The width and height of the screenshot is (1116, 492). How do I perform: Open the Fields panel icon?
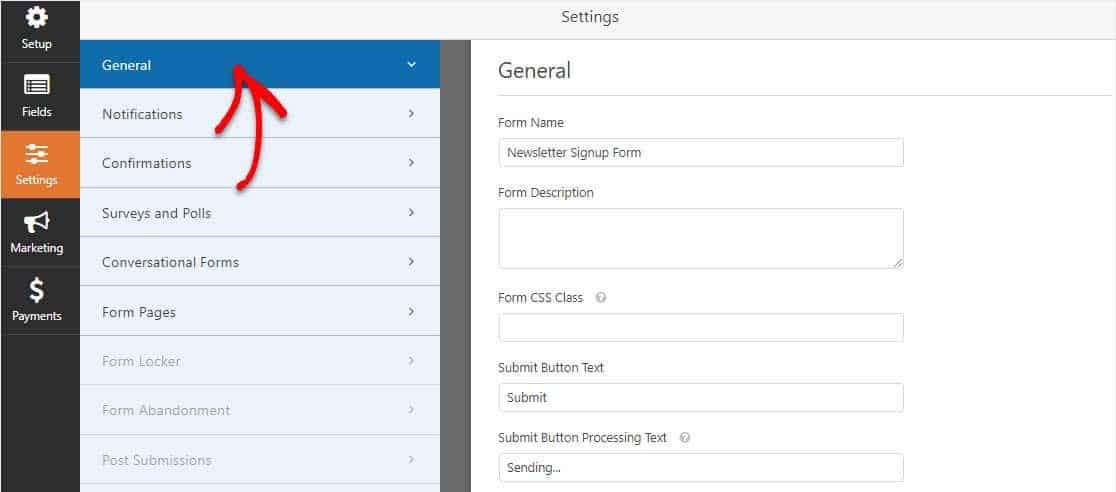tap(37, 86)
